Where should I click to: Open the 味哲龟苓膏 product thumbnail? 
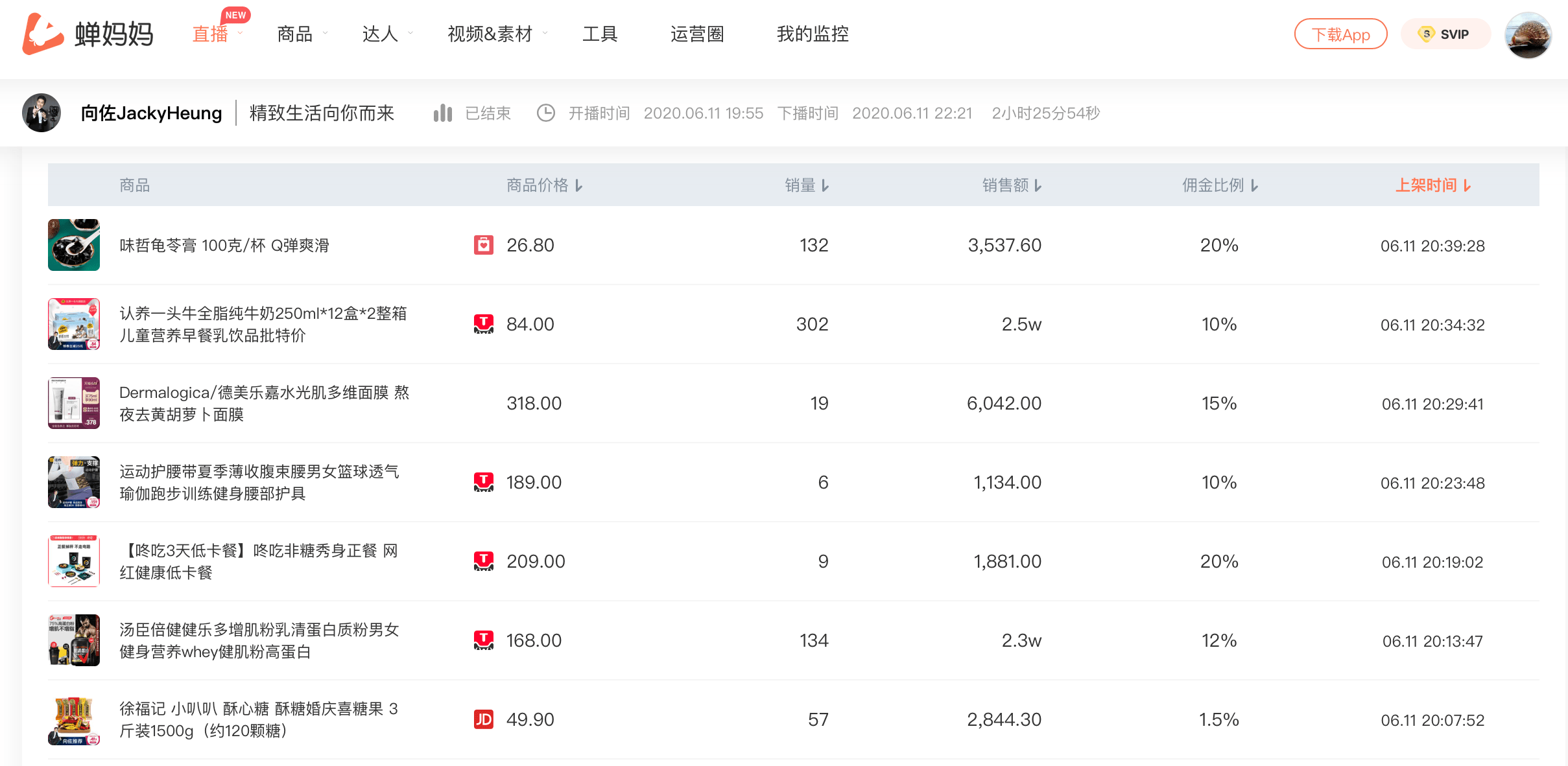[74, 245]
